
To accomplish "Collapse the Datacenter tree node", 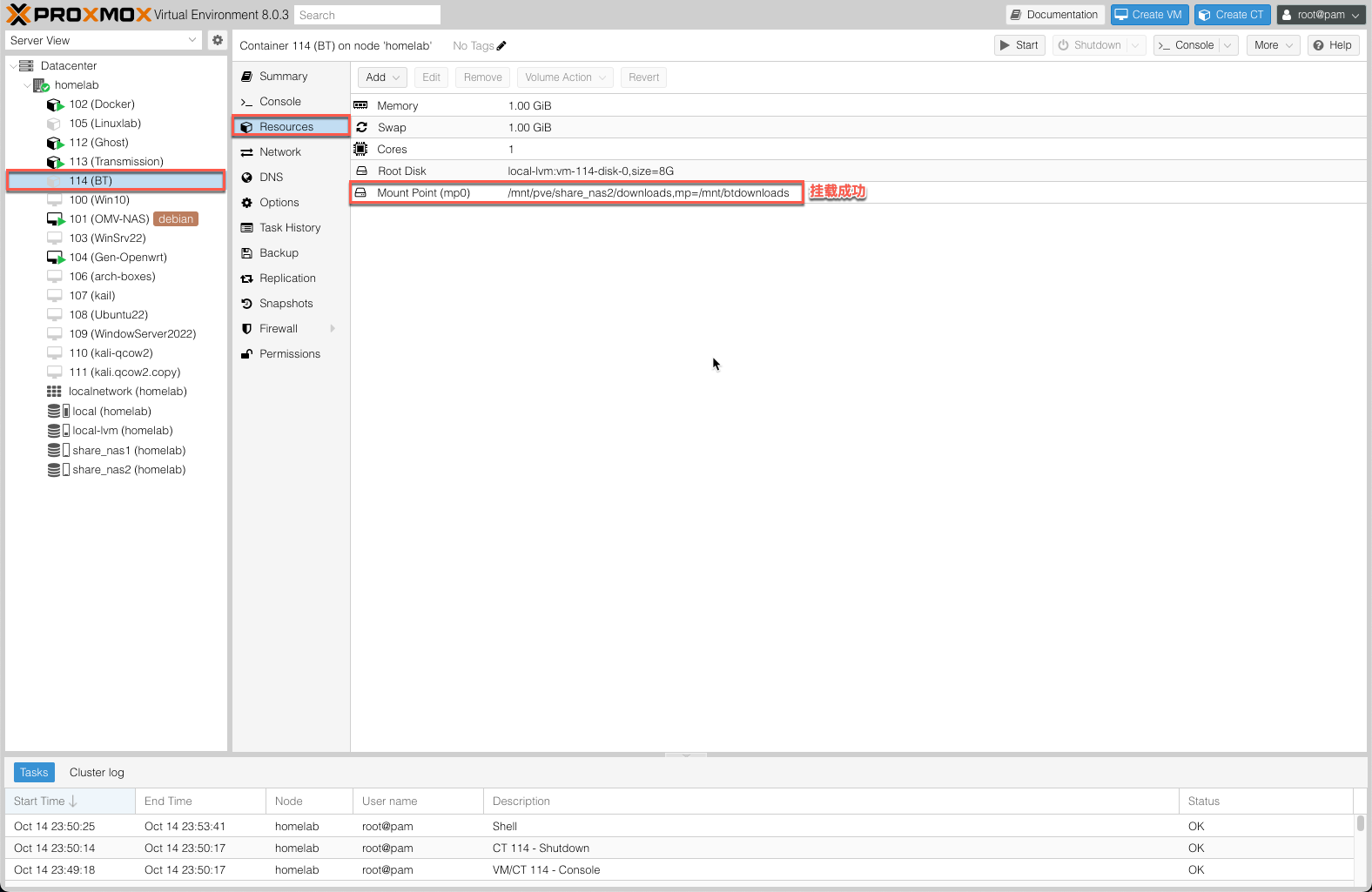I will click(x=12, y=66).
